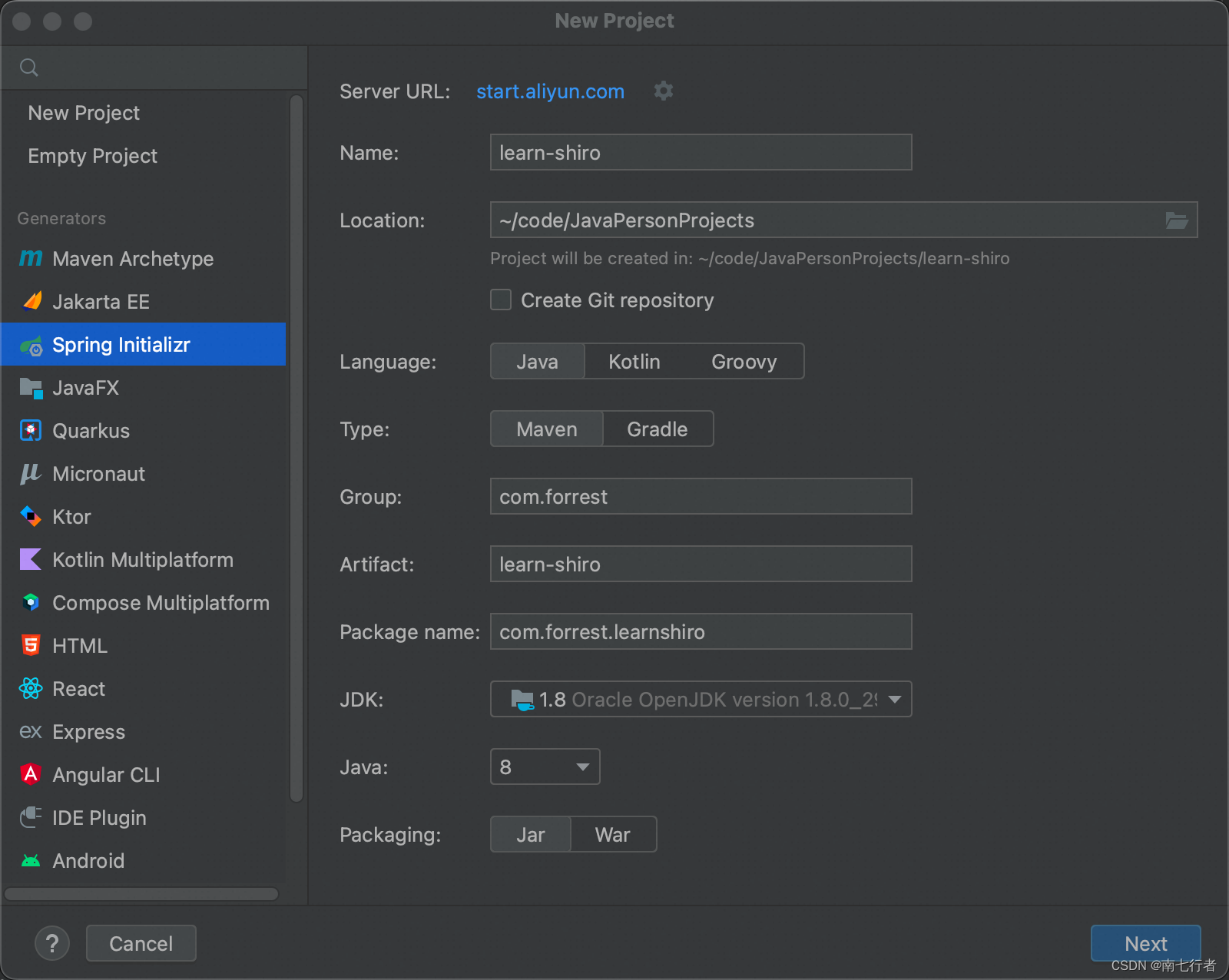Click the Compose Multiplatform icon
This screenshot has height=980, width=1229.
(31, 603)
